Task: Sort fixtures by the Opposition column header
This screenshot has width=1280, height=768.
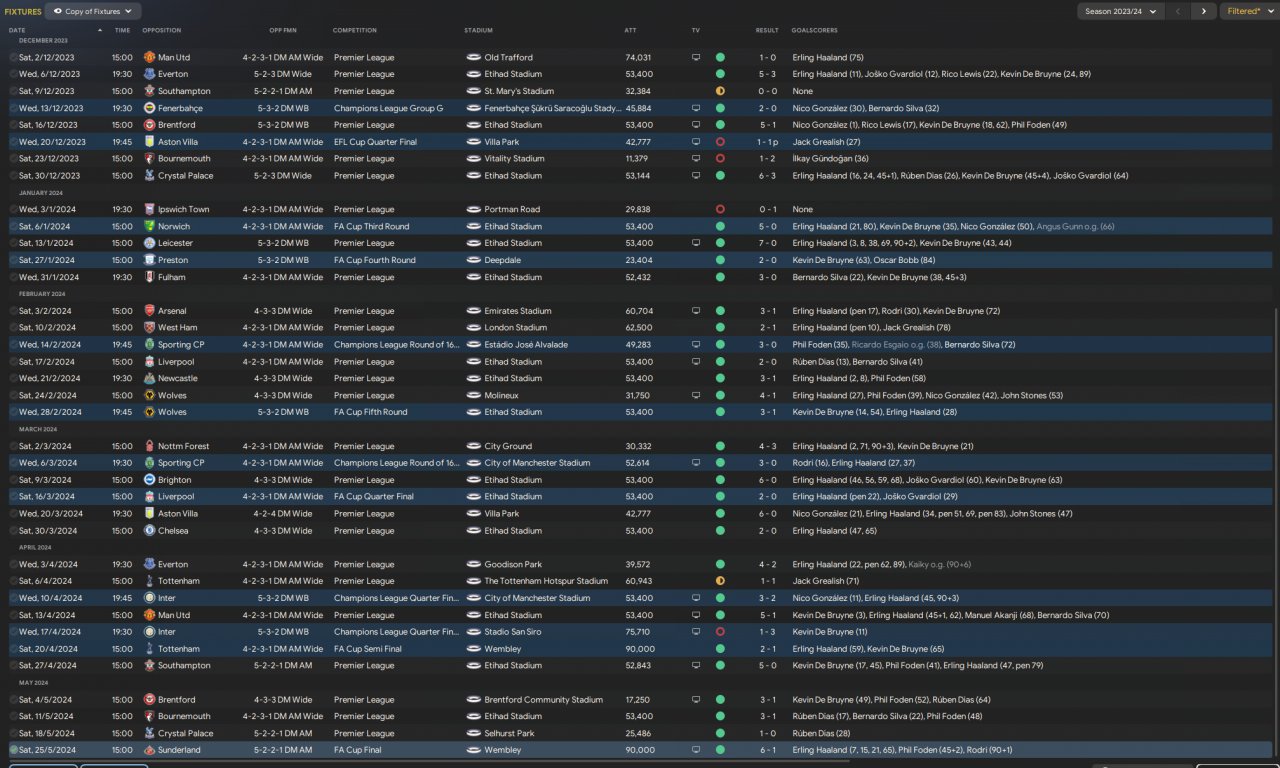Action: tap(161, 30)
